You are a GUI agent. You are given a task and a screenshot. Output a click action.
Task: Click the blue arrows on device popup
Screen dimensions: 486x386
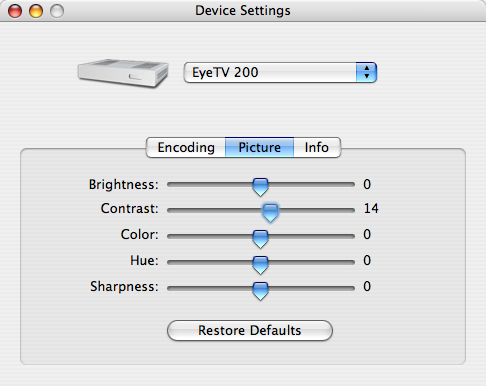(366, 72)
